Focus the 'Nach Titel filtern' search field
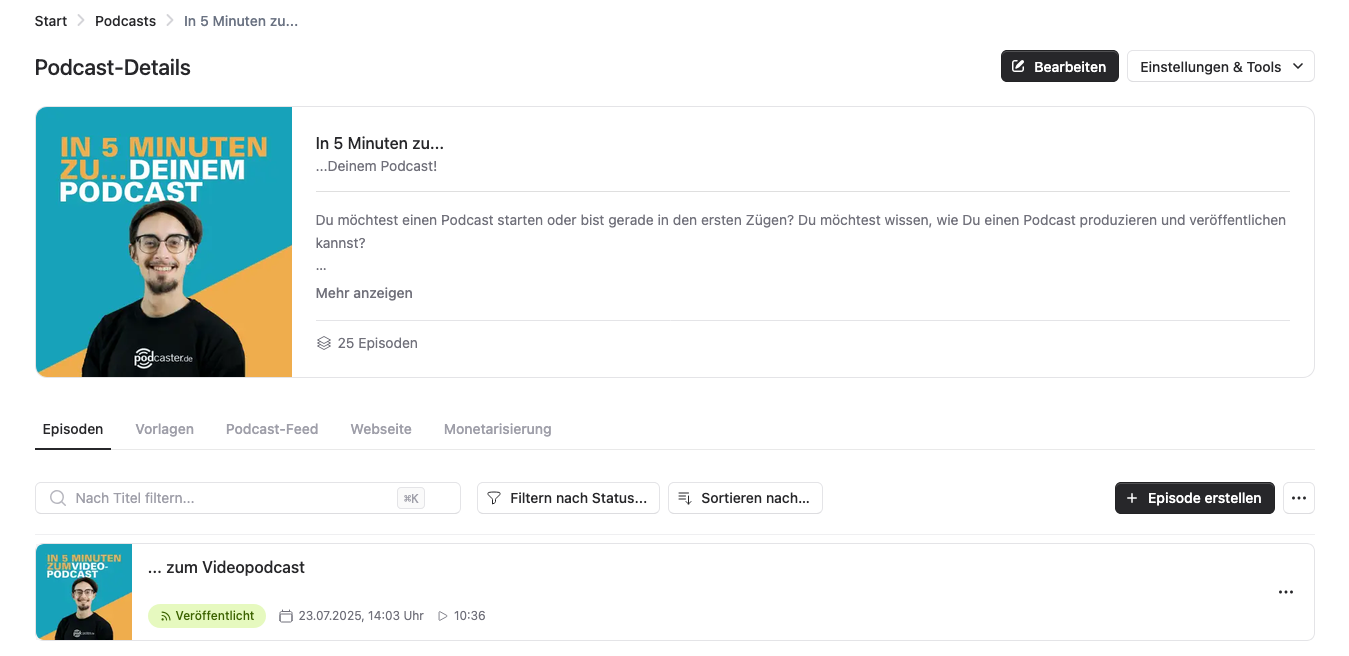1349x656 pixels. [248, 498]
